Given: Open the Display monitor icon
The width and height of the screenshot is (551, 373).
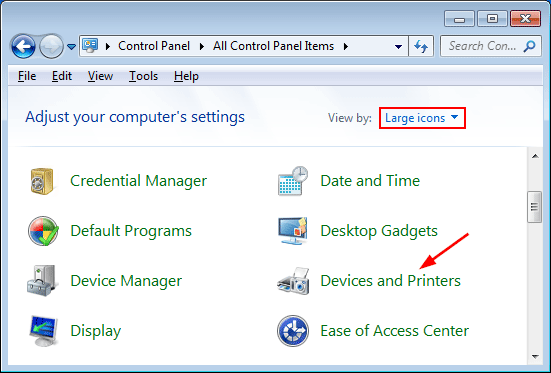Looking at the screenshot, I should pyautogui.click(x=43, y=330).
